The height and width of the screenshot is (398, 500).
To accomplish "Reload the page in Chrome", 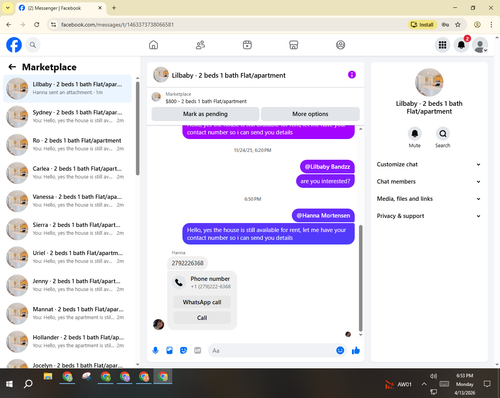I will tap(37, 24).
